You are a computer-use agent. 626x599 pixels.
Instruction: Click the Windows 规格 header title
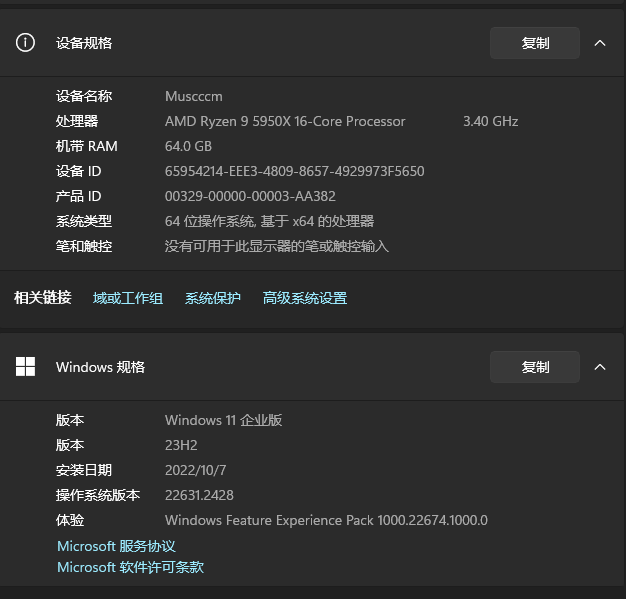click(x=100, y=367)
